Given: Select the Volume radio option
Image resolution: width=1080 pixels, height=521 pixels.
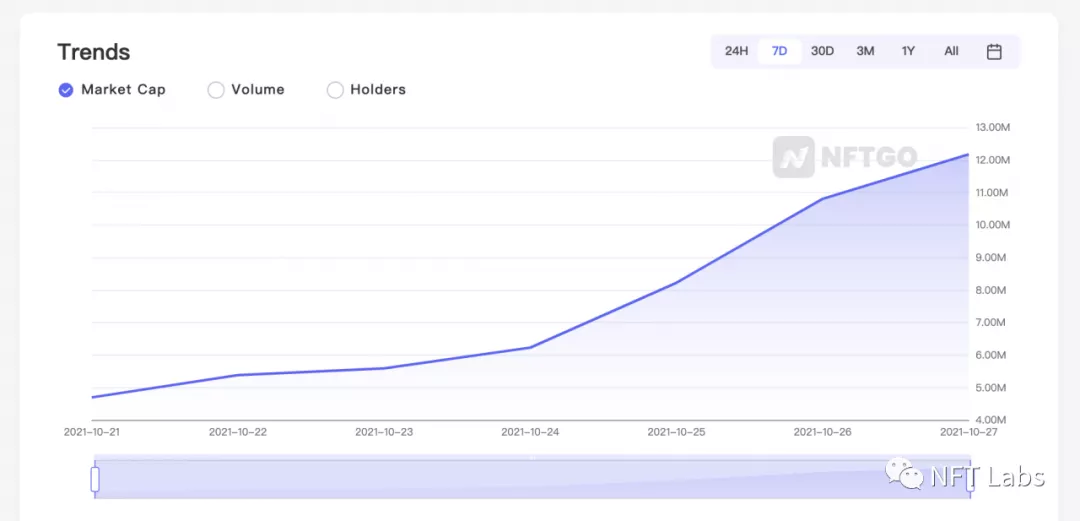Looking at the screenshot, I should pos(246,90).
